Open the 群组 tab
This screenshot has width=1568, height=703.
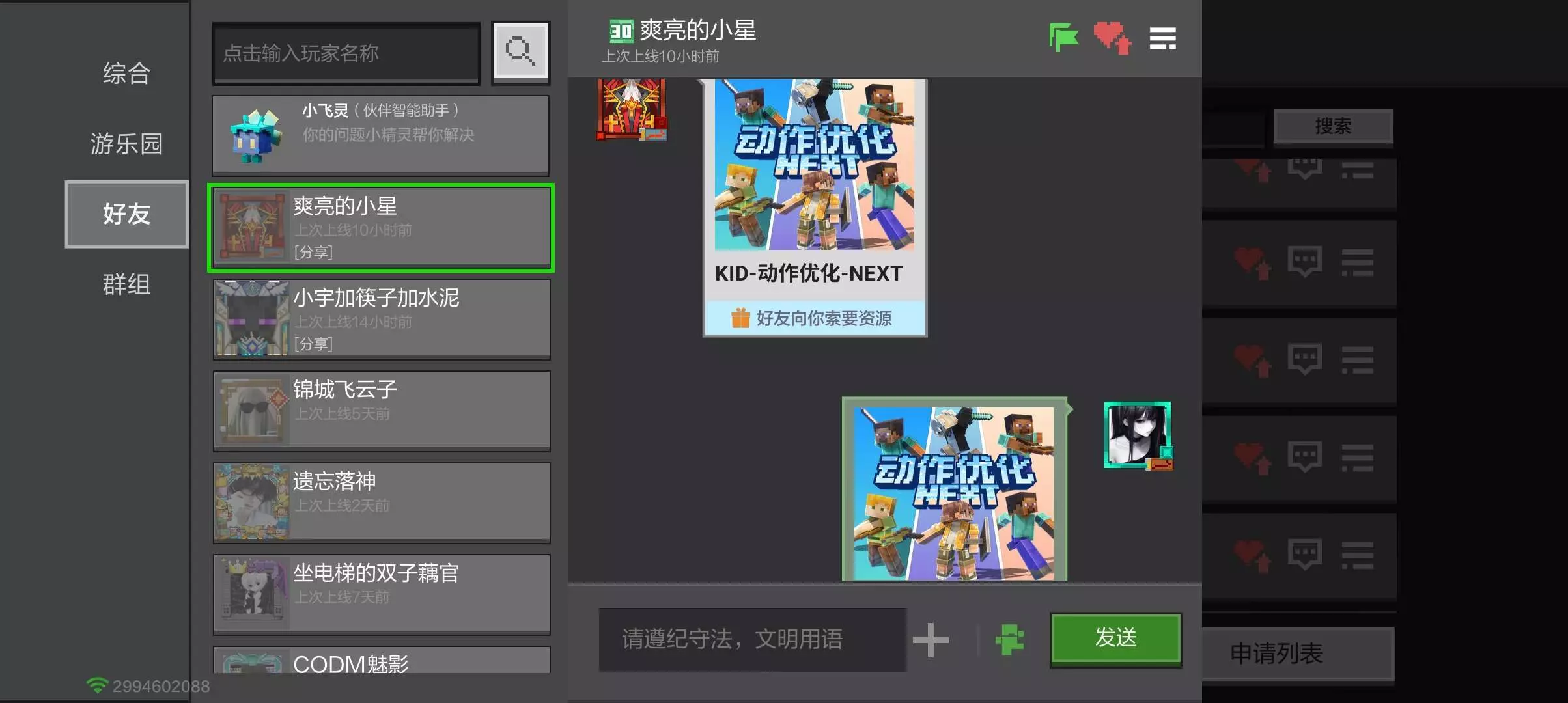126,284
